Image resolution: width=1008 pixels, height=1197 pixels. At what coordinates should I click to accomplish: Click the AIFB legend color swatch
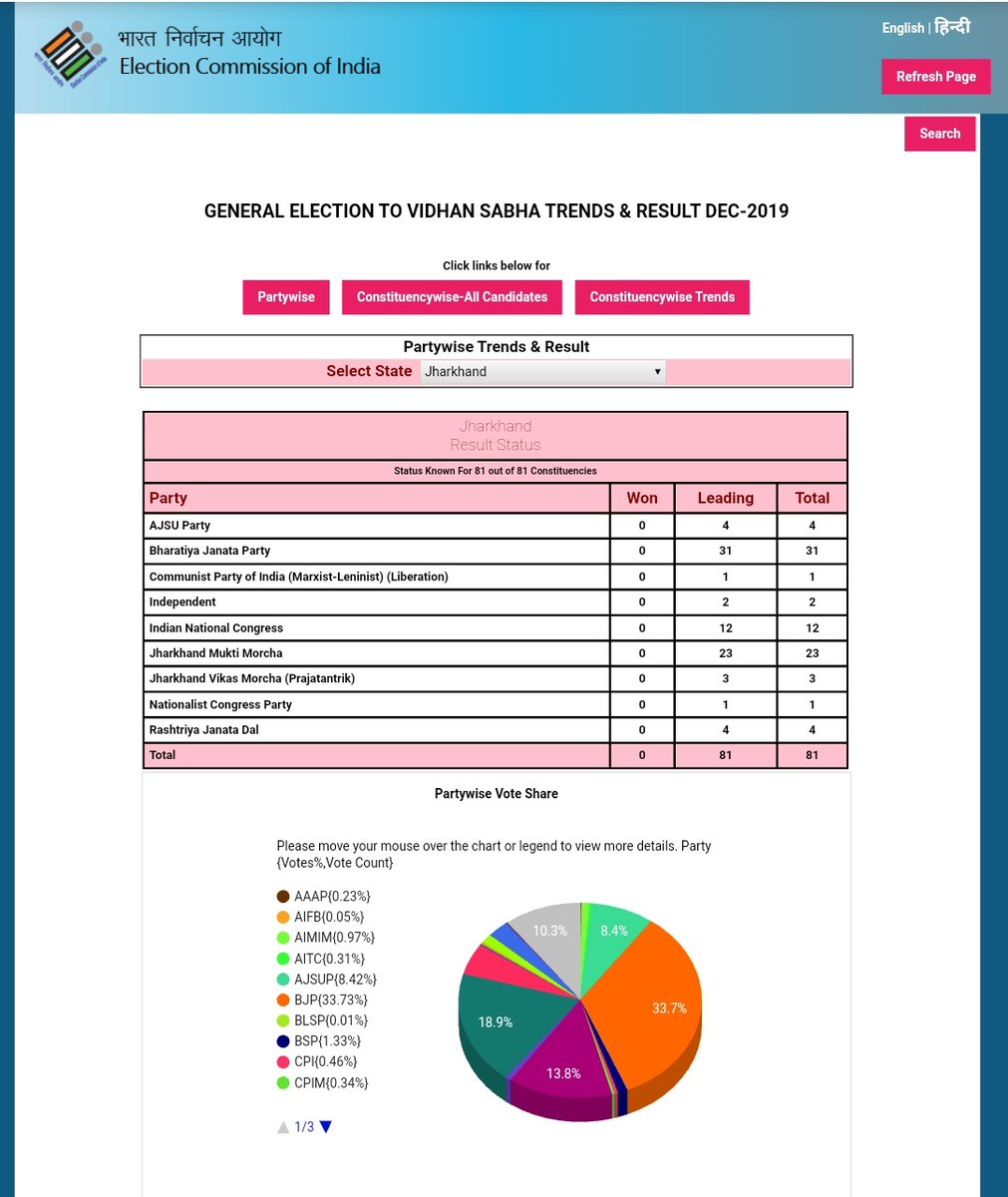pyautogui.click(x=283, y=918)
